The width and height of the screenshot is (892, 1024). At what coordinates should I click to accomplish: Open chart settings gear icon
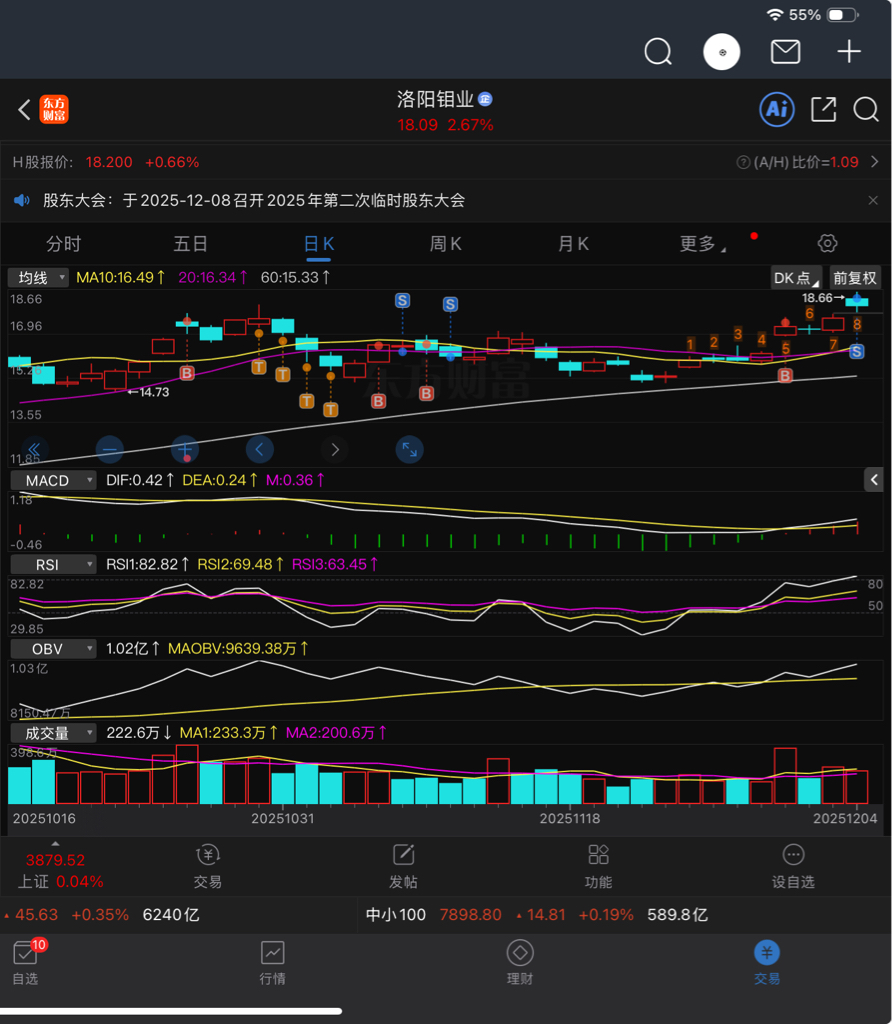coord(827,244)
